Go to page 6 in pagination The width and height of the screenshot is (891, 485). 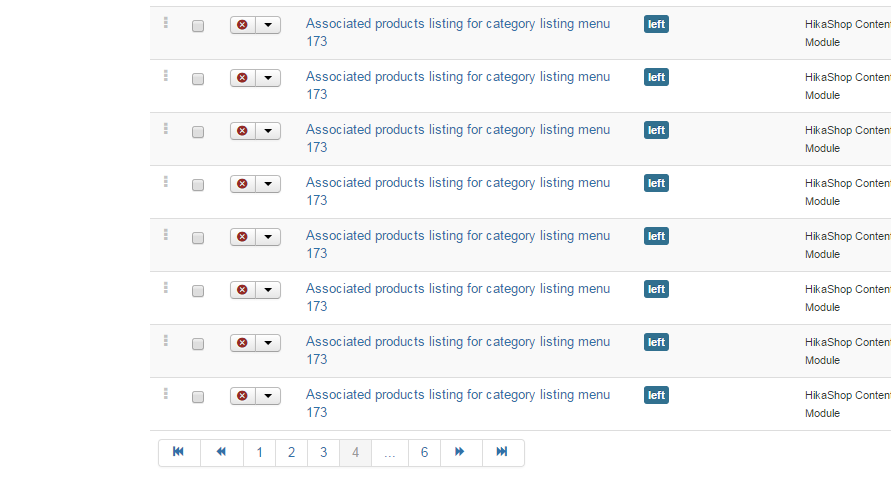point(424,452)
